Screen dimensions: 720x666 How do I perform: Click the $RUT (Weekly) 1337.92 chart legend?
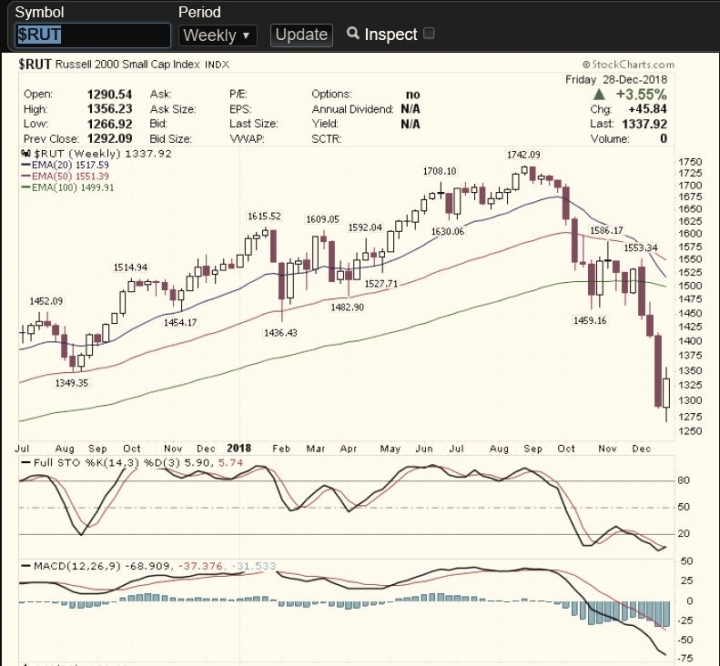coord(102,153)
